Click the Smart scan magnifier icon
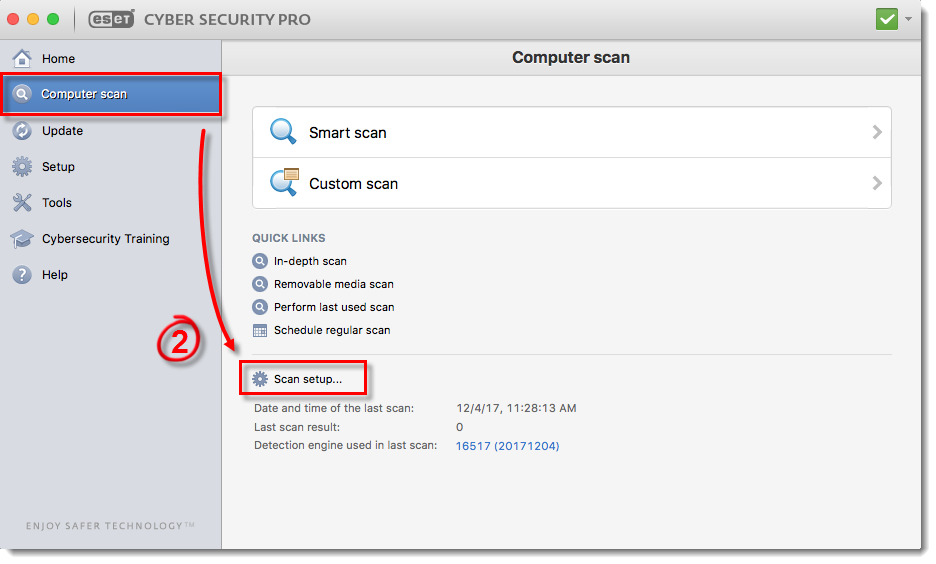Image resolution: width=936 pixels, height=564 pixels. 284,132
